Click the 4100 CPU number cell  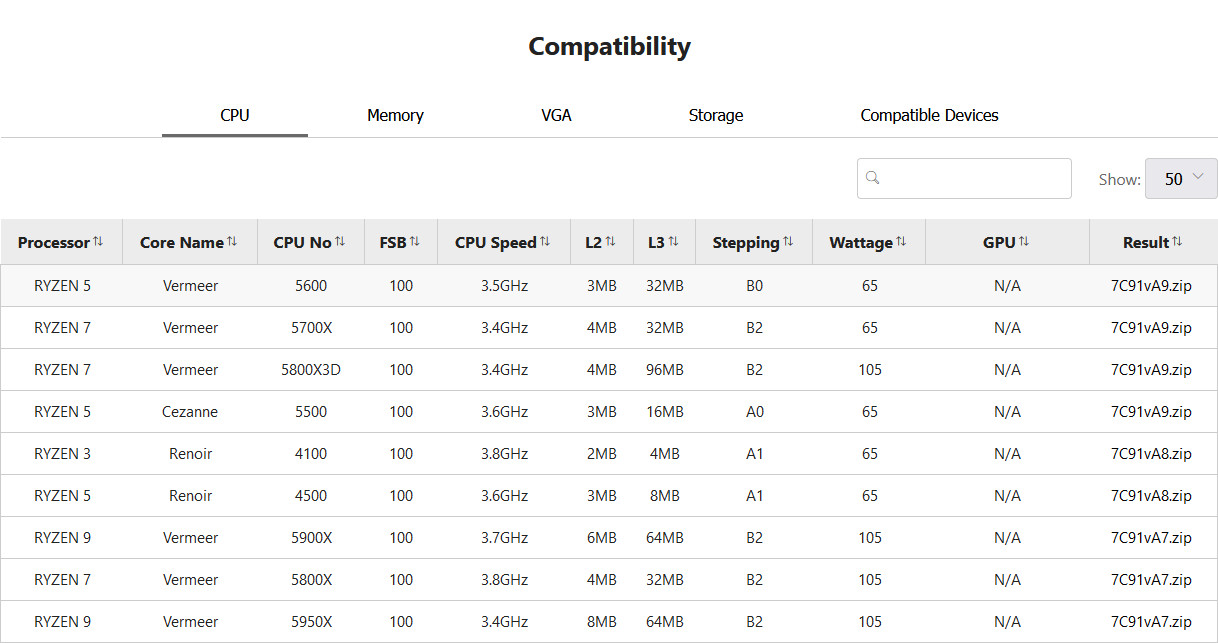click(311, 454)
